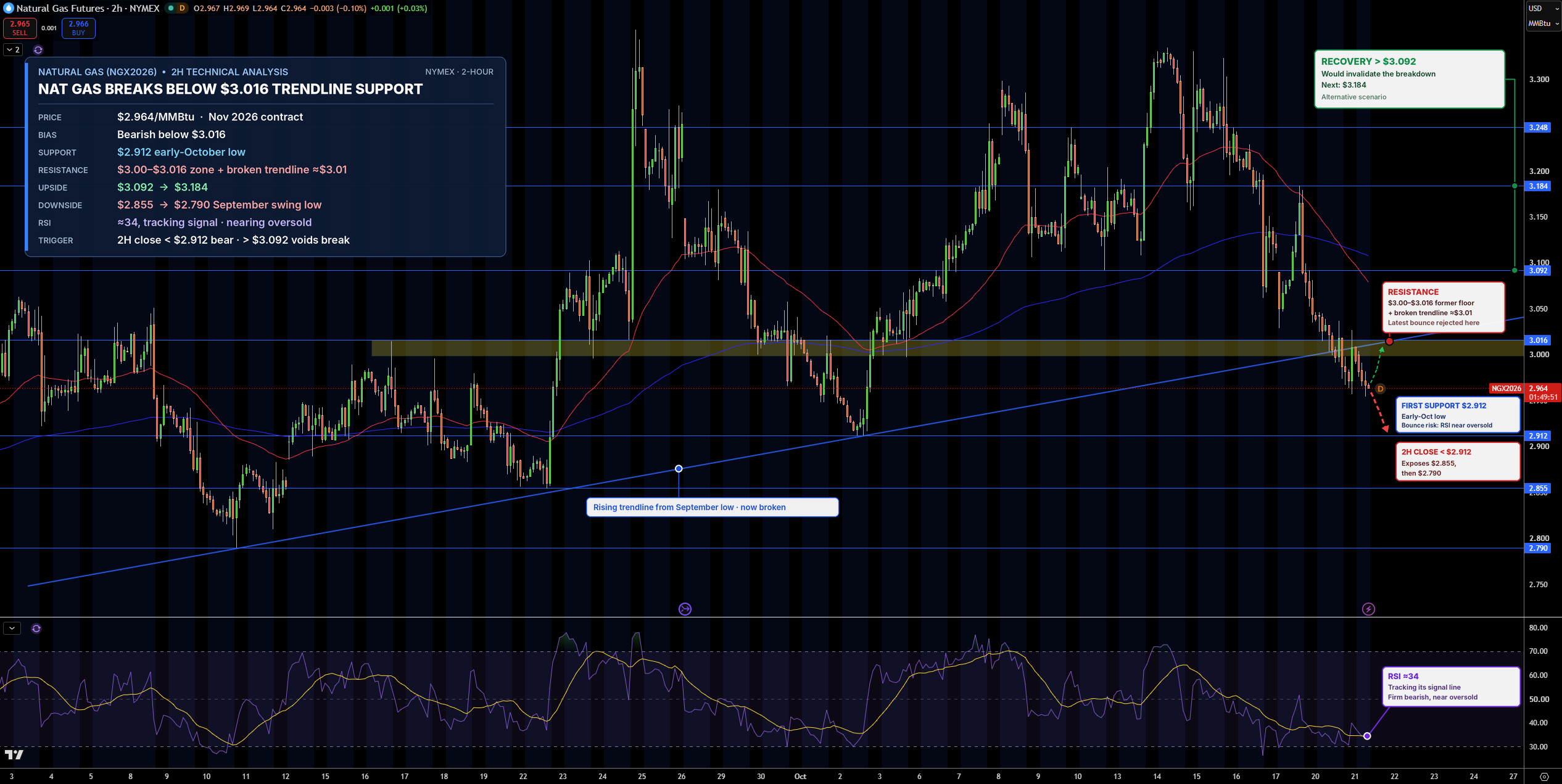
Task: Click the 'Oct' label on time axis
Action: click(800, 777)
